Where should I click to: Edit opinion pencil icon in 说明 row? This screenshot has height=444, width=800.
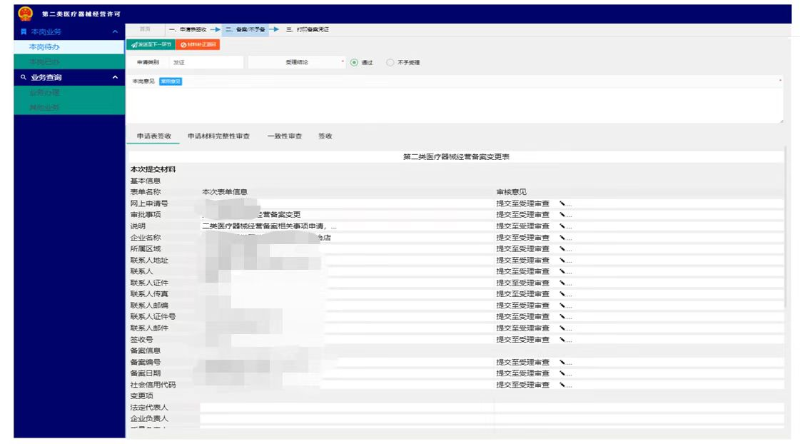pyautogui.click(x=562, y=226)
